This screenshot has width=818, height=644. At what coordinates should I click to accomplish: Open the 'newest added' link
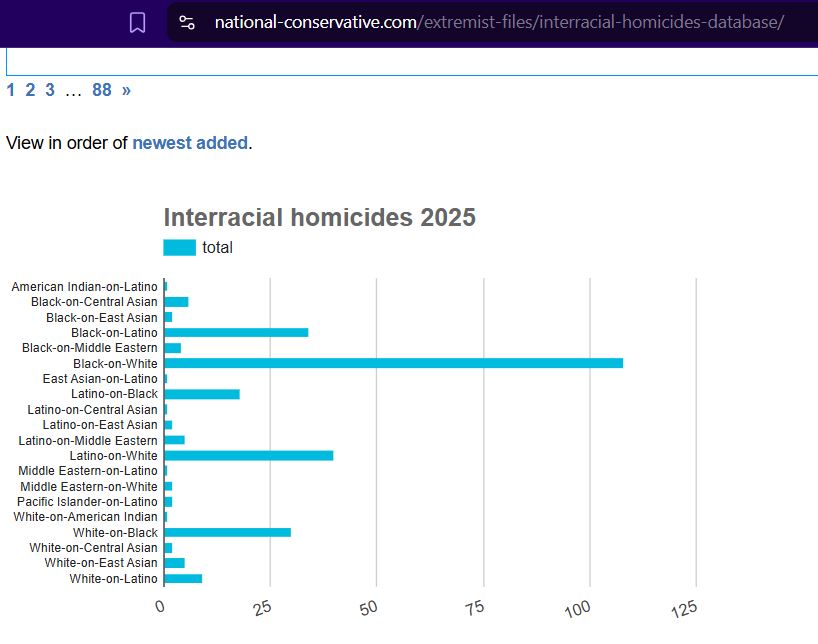pos(190,143)
